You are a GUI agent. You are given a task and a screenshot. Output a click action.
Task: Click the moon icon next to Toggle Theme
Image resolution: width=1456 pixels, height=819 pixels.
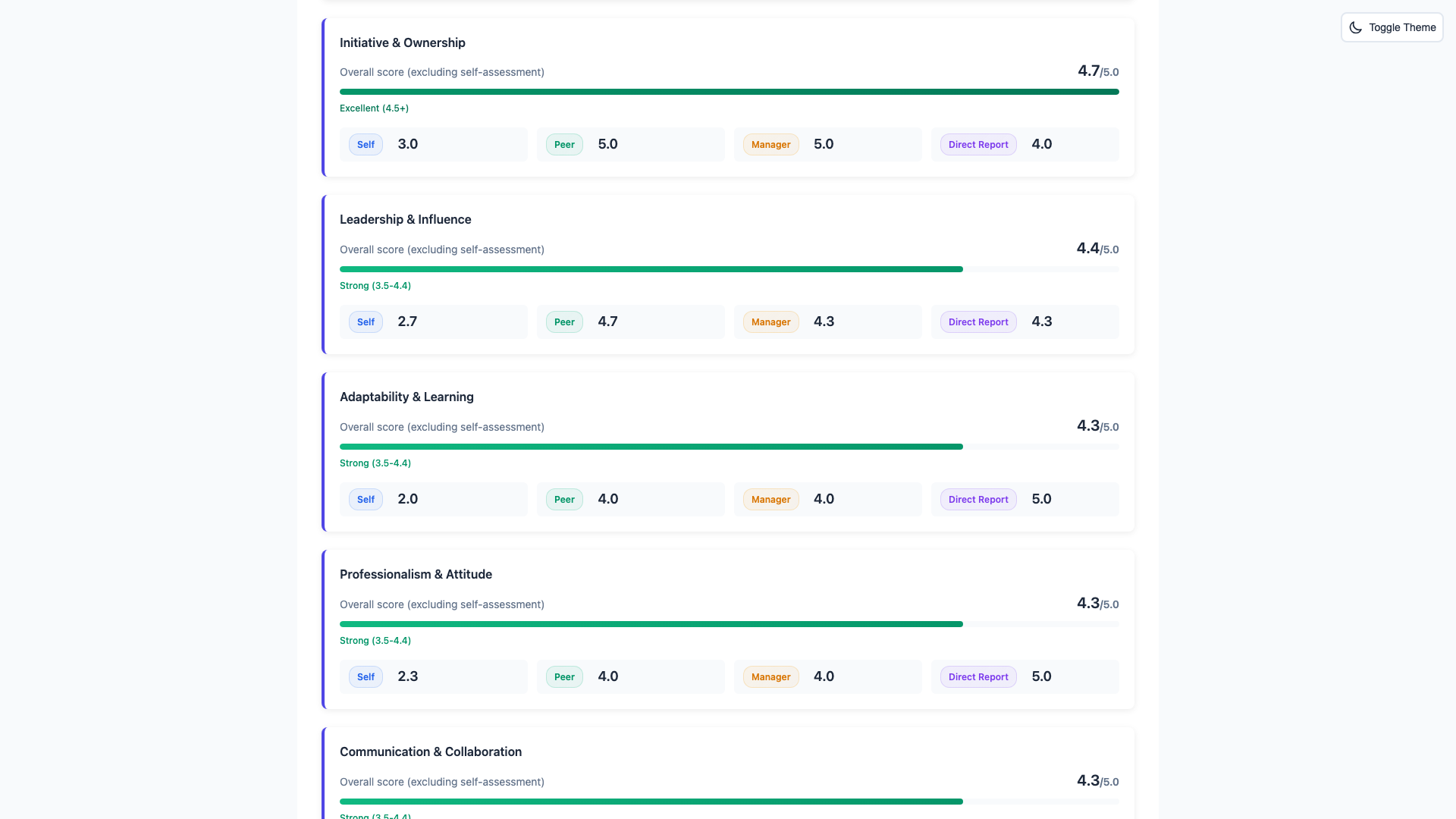pos(1357,27)
